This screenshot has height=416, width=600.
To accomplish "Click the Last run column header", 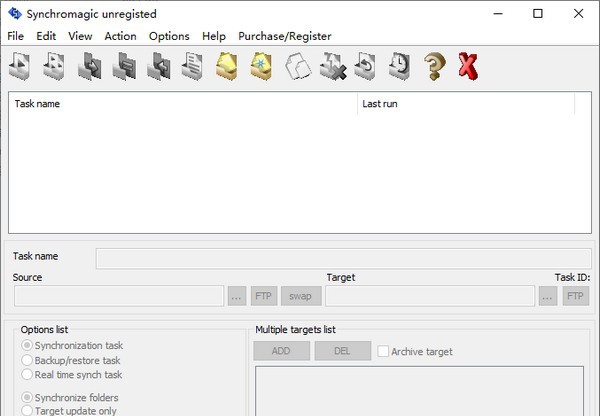I will coord(466,104).
